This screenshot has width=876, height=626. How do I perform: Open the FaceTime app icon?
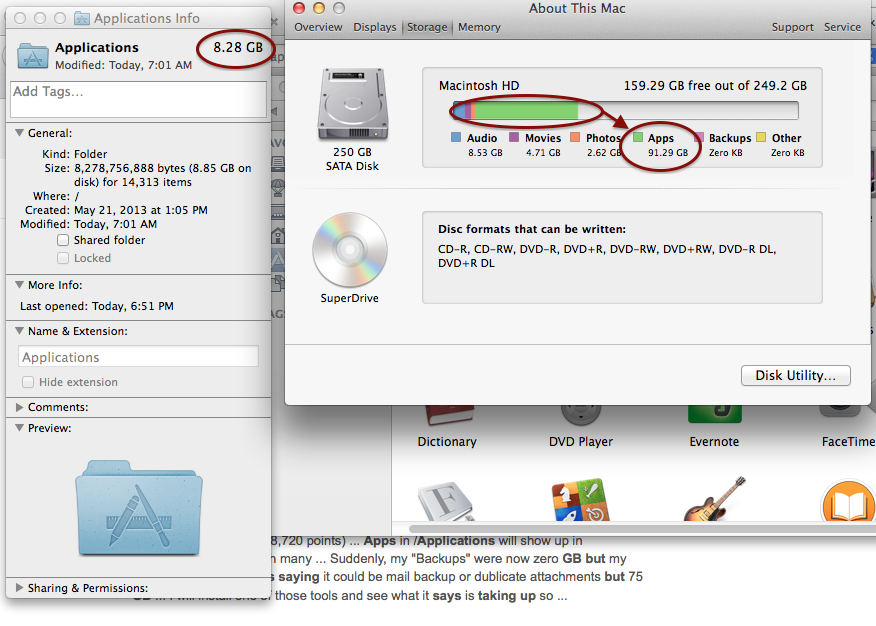(x=840, y=412)
